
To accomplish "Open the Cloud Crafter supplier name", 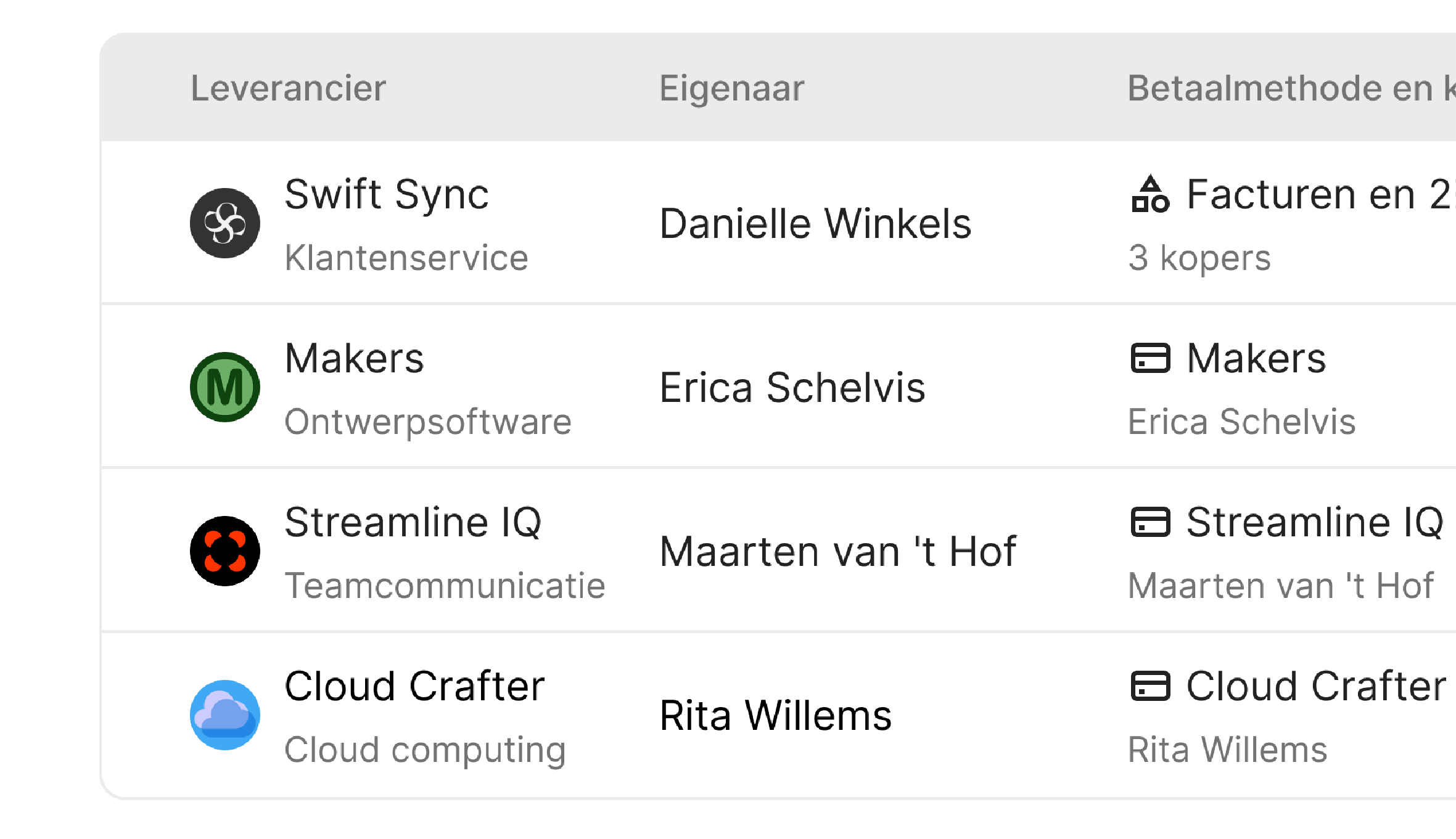I will pyautogui.click(x=414, y=687).
